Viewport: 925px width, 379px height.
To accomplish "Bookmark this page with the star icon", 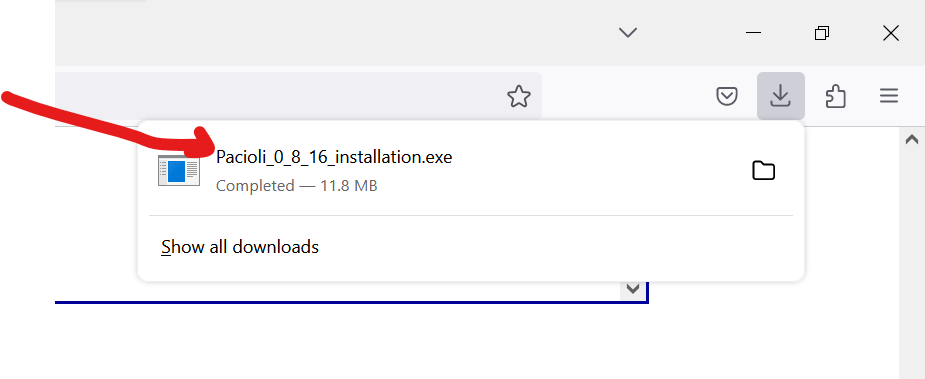I will (519, 96).
